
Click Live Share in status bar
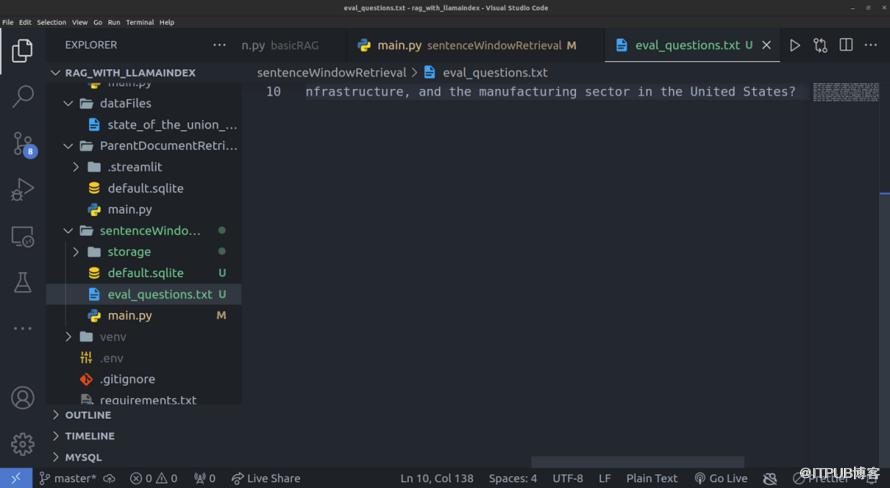tap(265, 478)
